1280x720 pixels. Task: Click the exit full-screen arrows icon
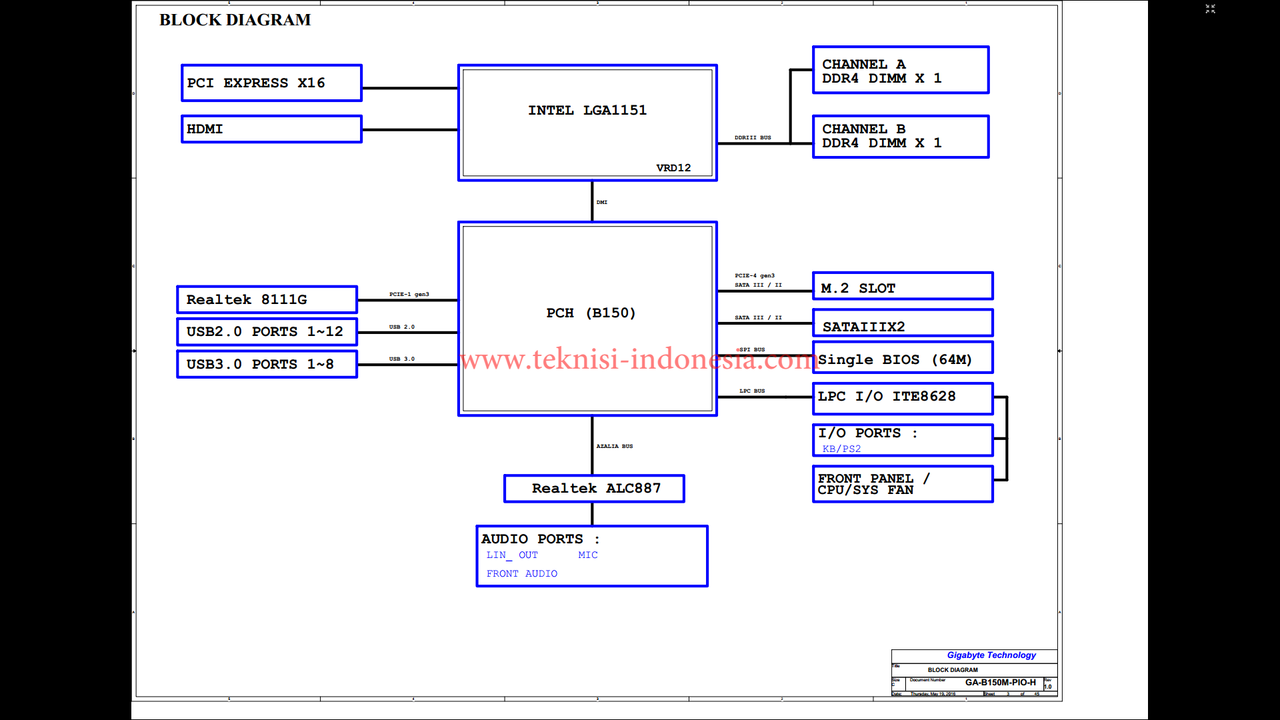[1210, 9]
